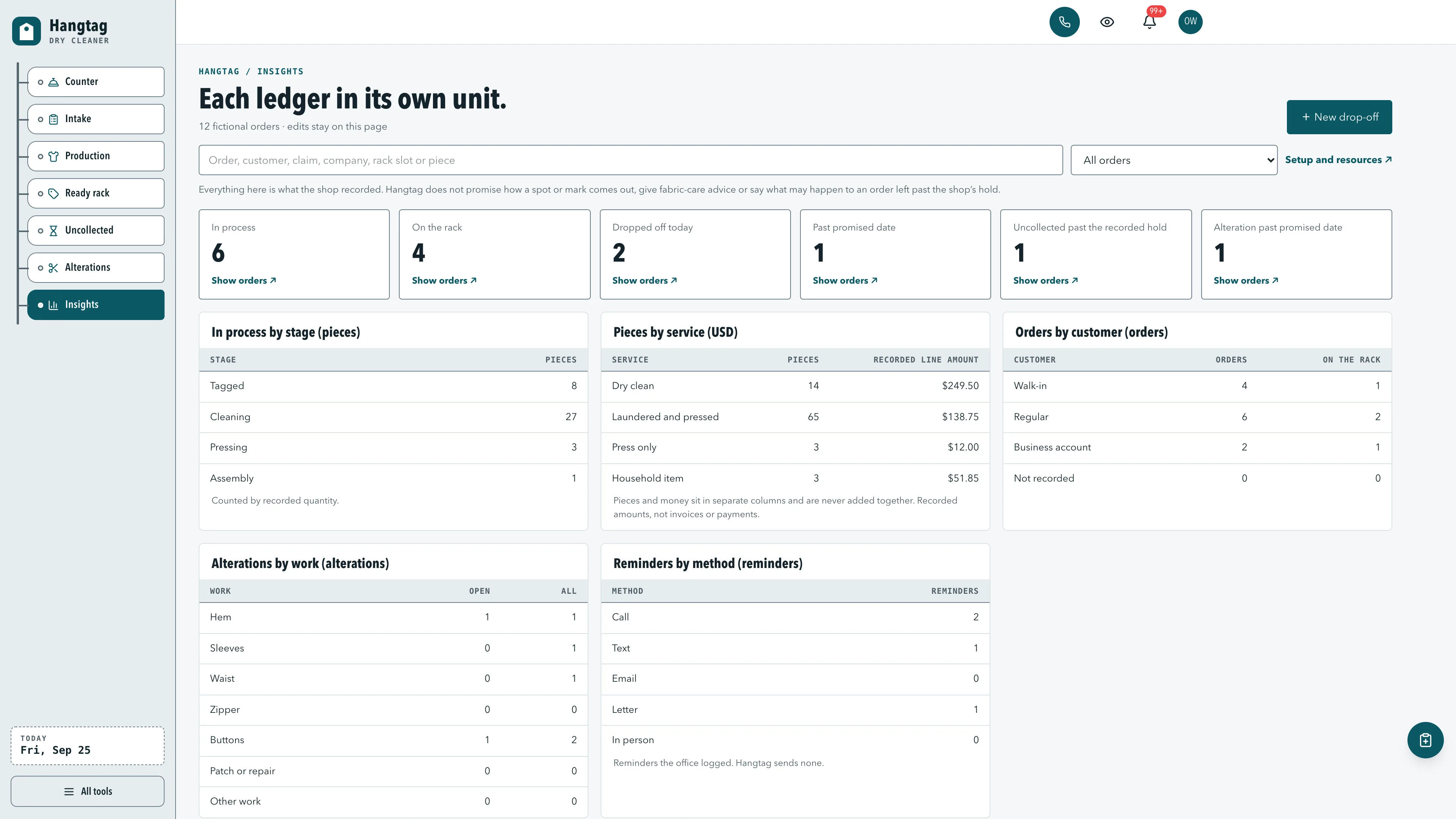
Task: Click the Hem alteration row
Action: click(394, 617)
